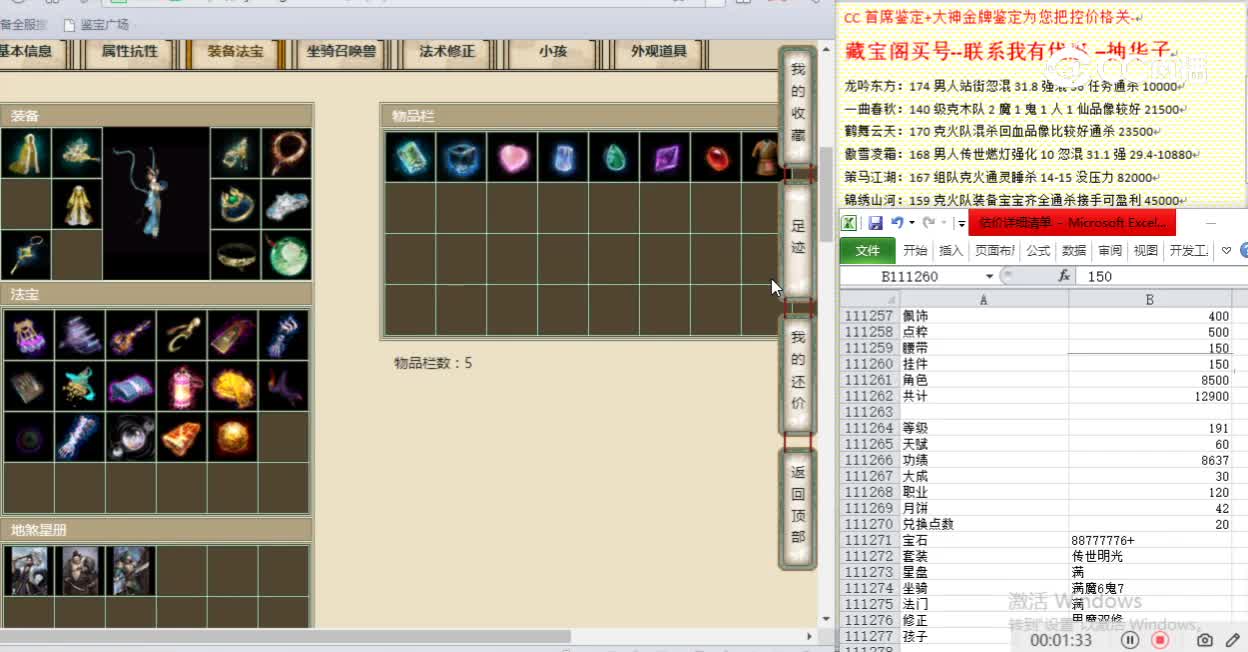Click the Excel save icon

click(x=875, y=223)
